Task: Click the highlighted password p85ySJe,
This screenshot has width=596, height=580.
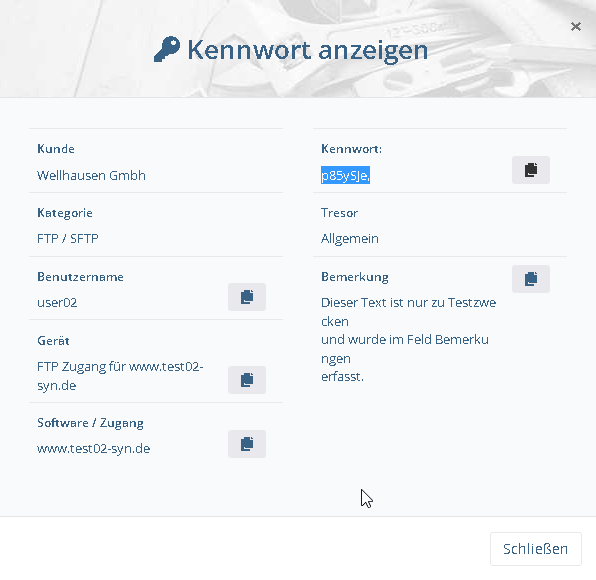Action: click(345, 175)
